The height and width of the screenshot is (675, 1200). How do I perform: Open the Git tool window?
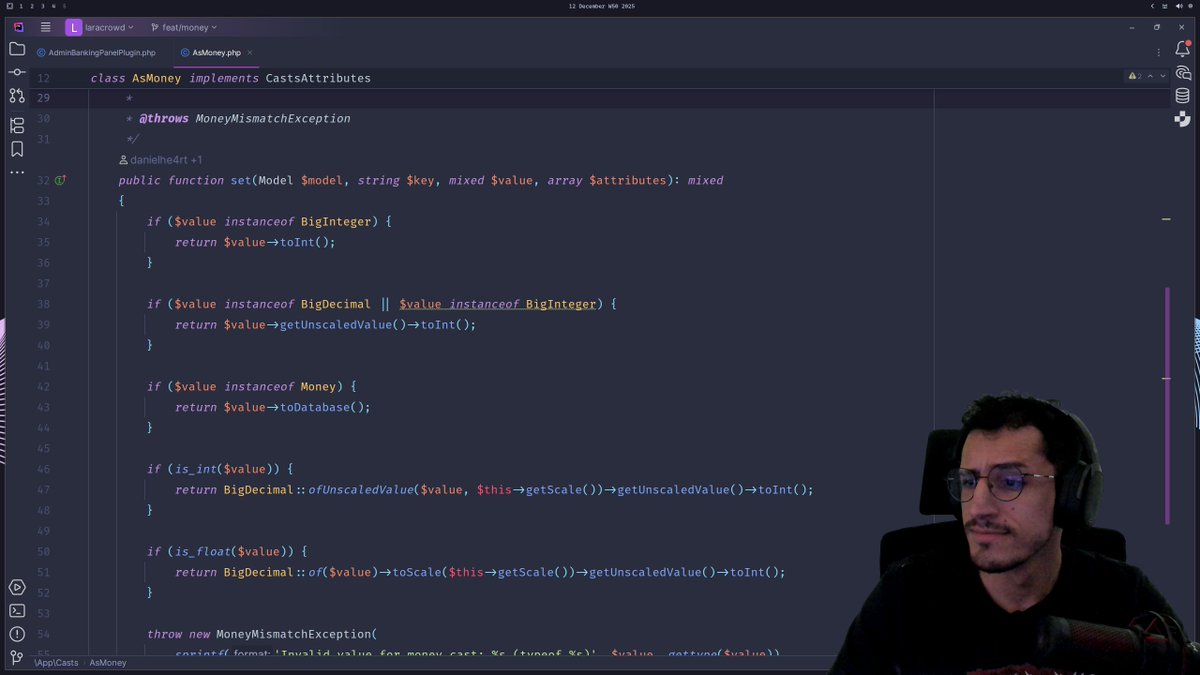coord(17,657)
